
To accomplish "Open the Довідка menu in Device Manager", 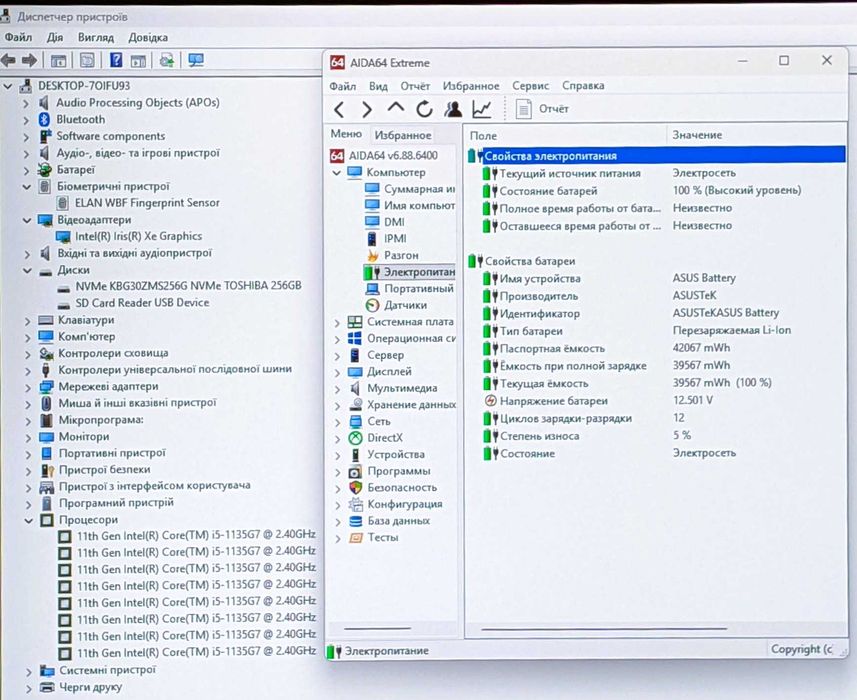I will tap(148, 38).
